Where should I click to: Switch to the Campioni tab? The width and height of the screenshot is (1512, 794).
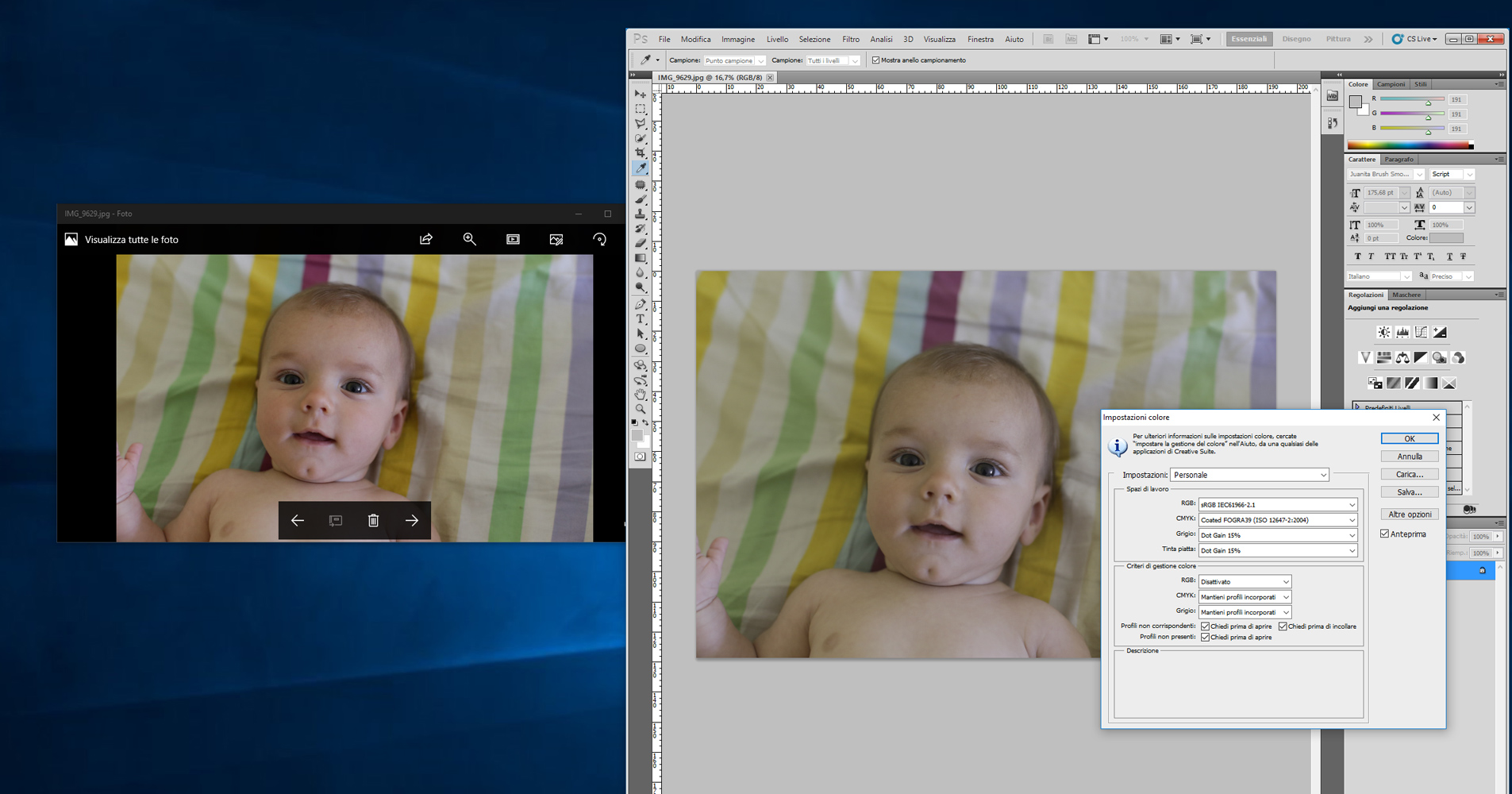[1390, 84]
